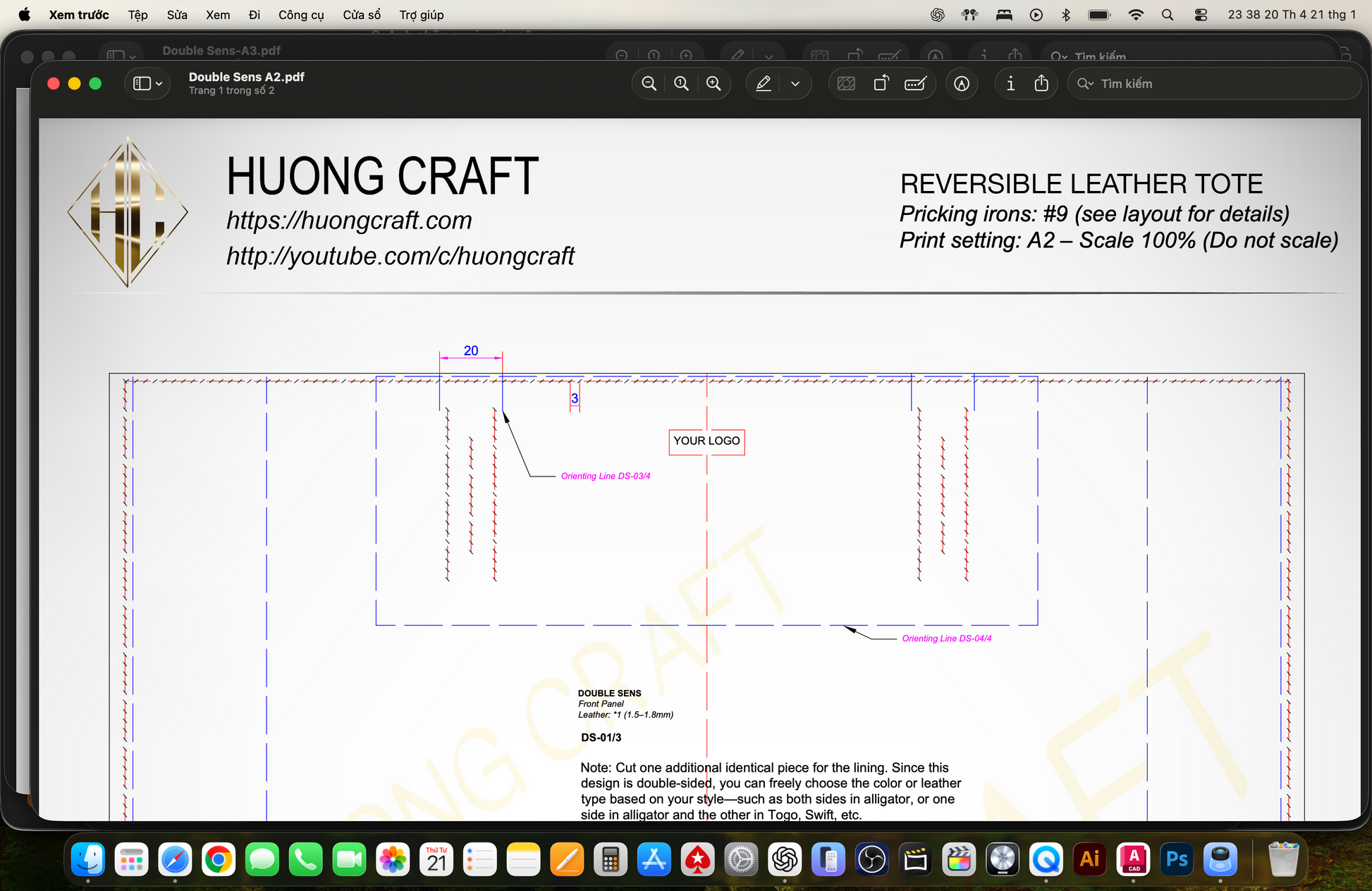Open the form filling tool

tap(915, 84)
